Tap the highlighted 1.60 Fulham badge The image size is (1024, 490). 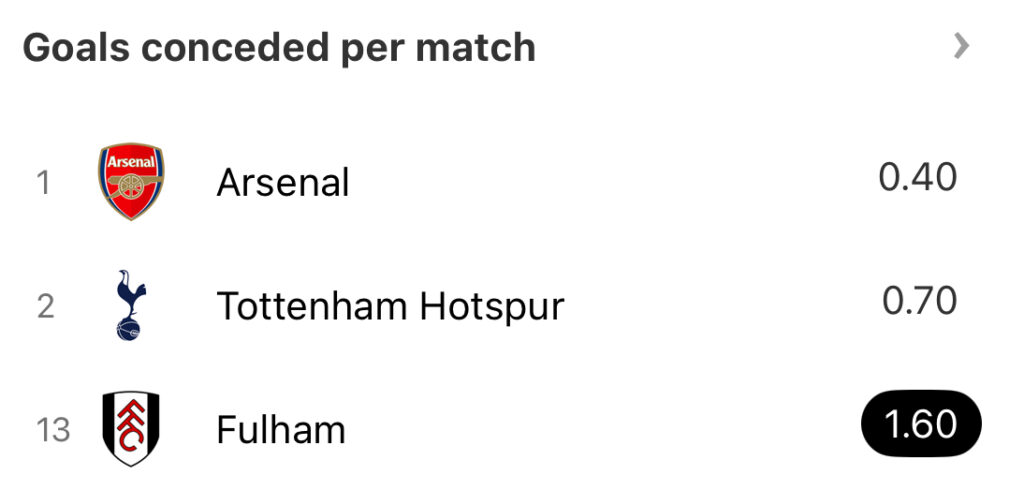(x=921, y=425)
